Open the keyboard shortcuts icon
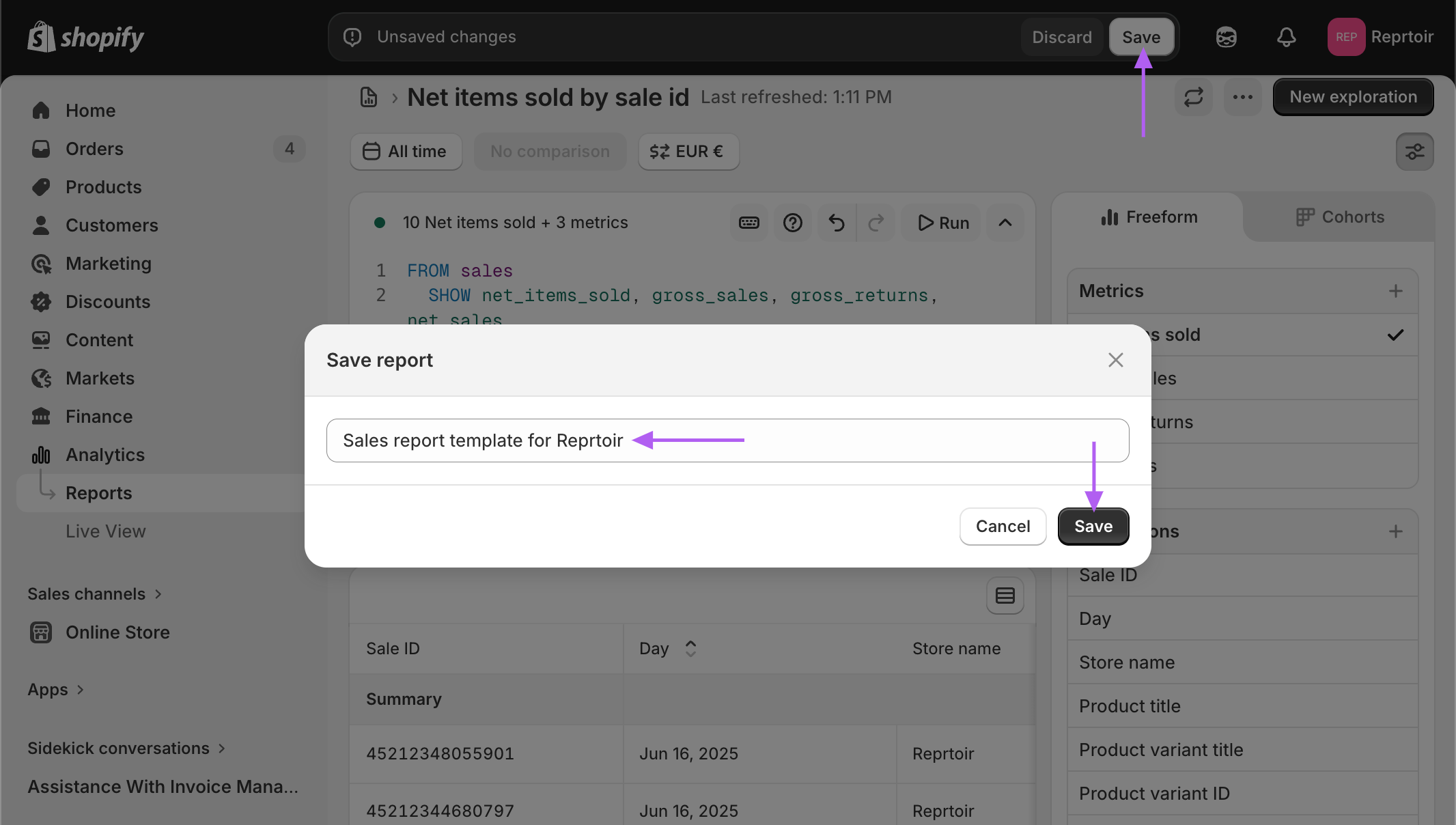1456x825 pixels. point(749,223)
